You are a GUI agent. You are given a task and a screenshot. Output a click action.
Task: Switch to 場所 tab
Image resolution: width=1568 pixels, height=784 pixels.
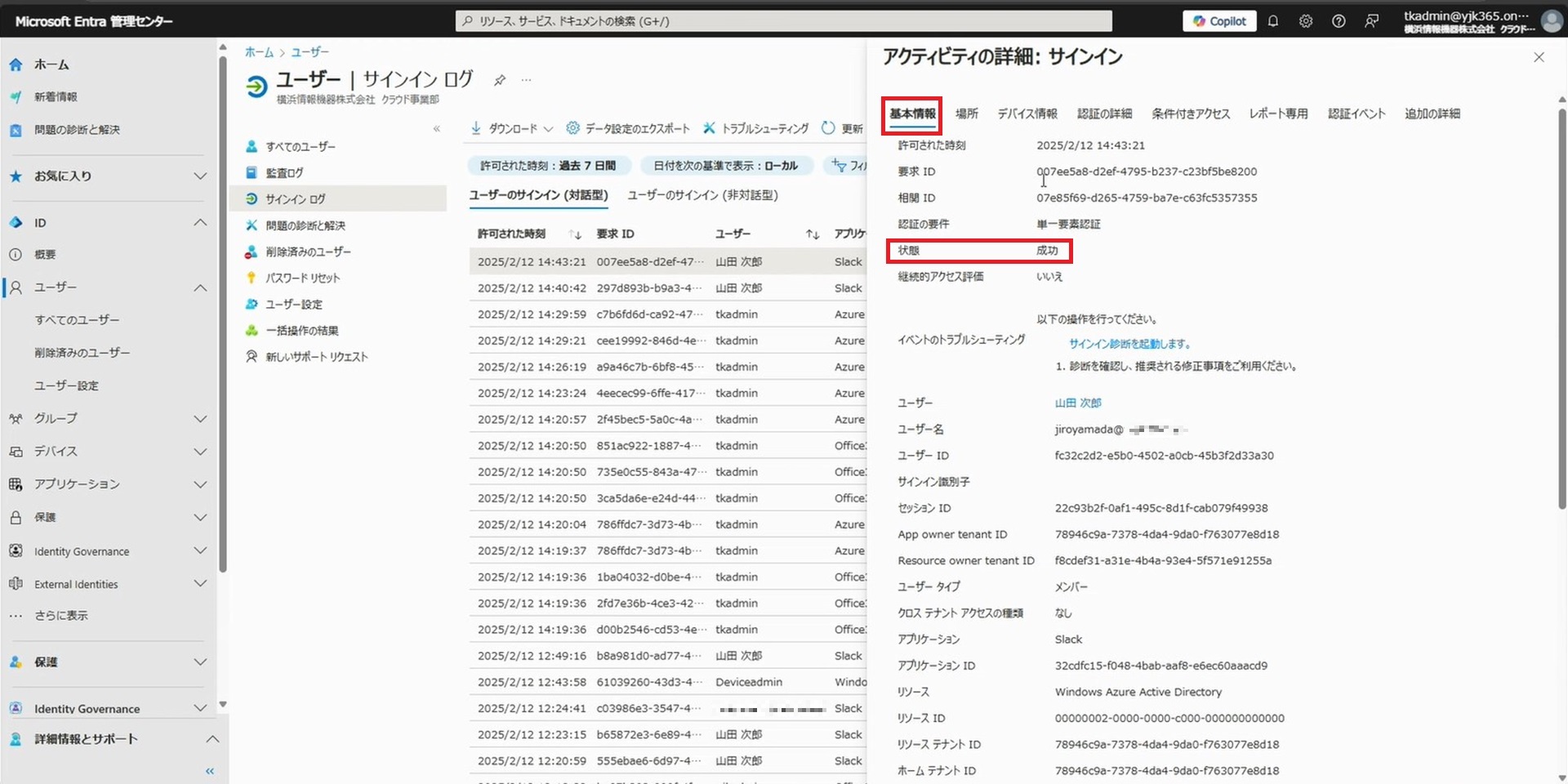pos(967,114)
